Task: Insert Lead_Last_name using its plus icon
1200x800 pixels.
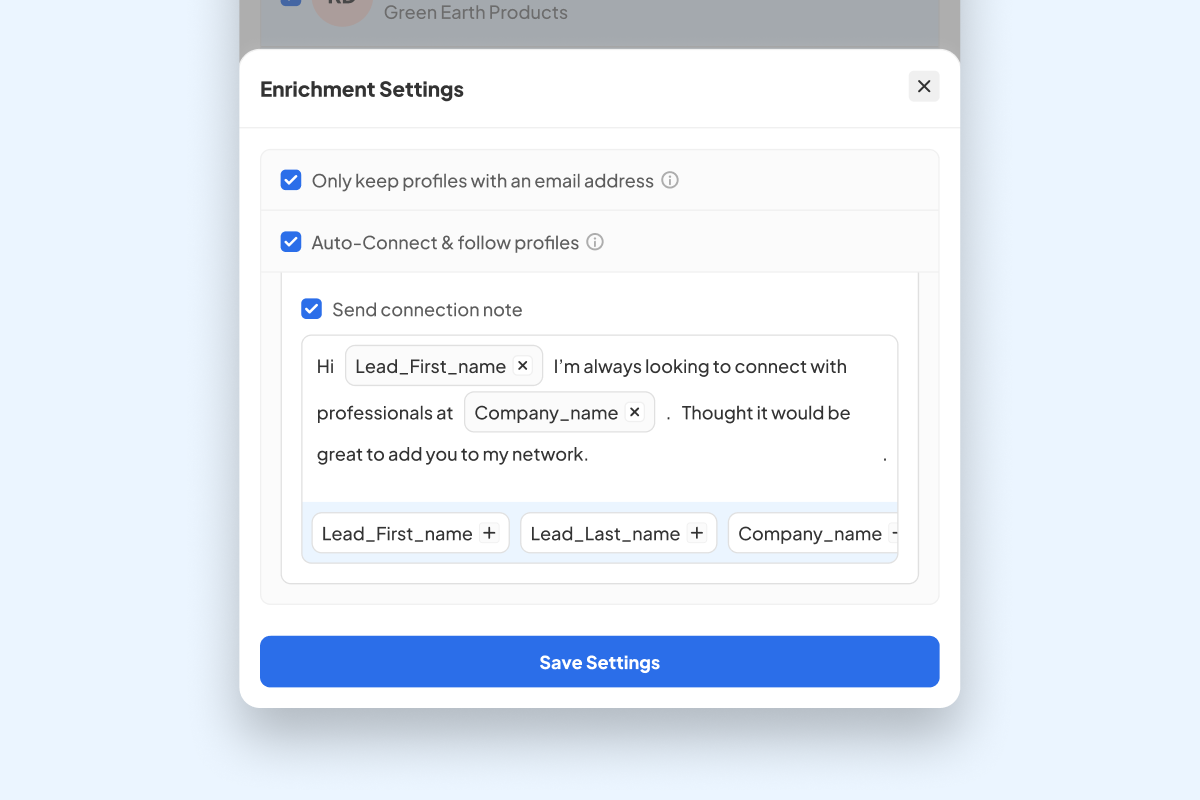Action: click(x=697, y=533)
